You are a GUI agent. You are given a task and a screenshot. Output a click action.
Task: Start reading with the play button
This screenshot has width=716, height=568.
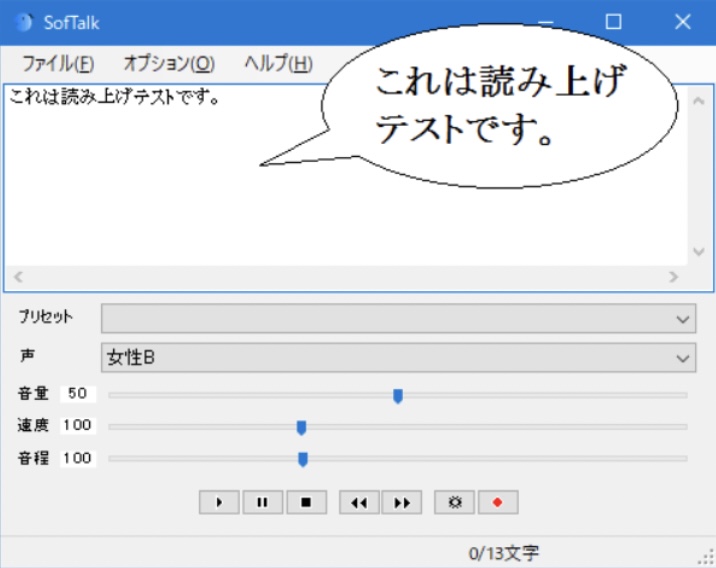click(x=219, y=502)
